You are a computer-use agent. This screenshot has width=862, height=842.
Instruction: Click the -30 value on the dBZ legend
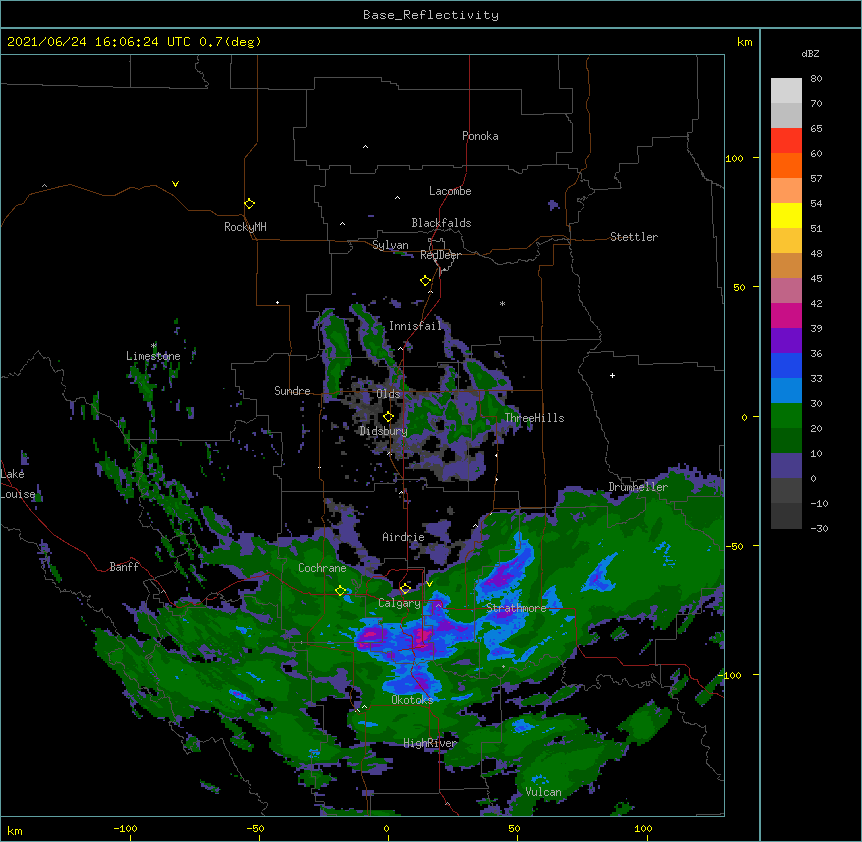click(x=819, y=528)
